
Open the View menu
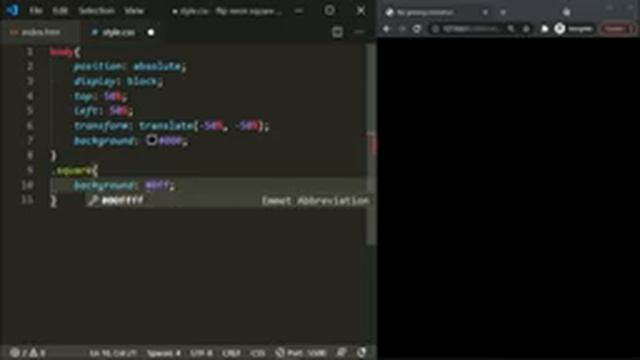(134, 11)
